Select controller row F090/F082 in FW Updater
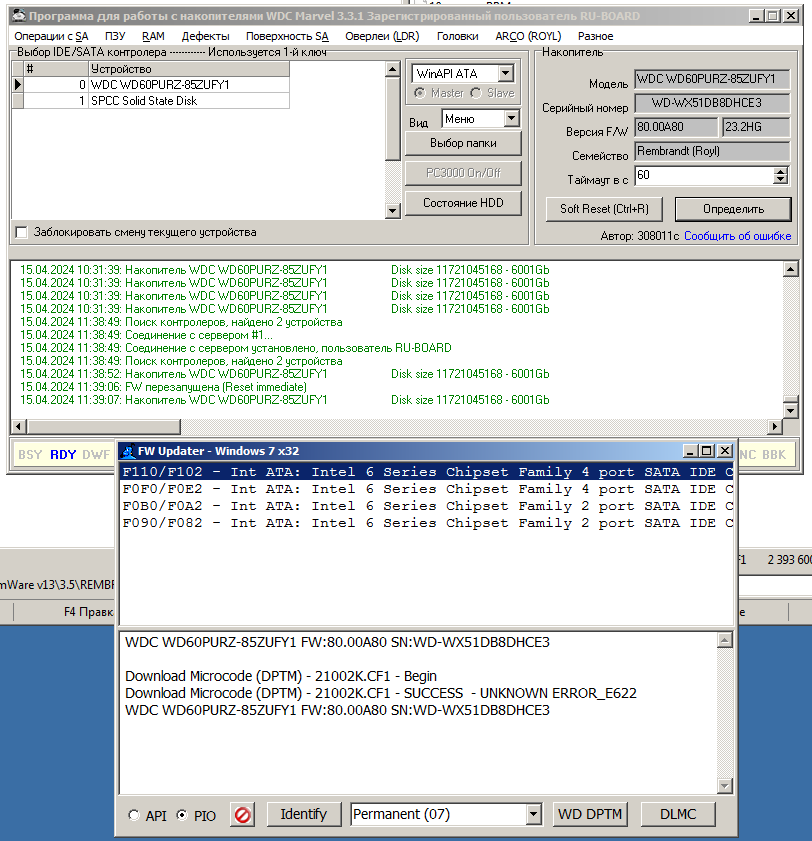 coord(427,523)
